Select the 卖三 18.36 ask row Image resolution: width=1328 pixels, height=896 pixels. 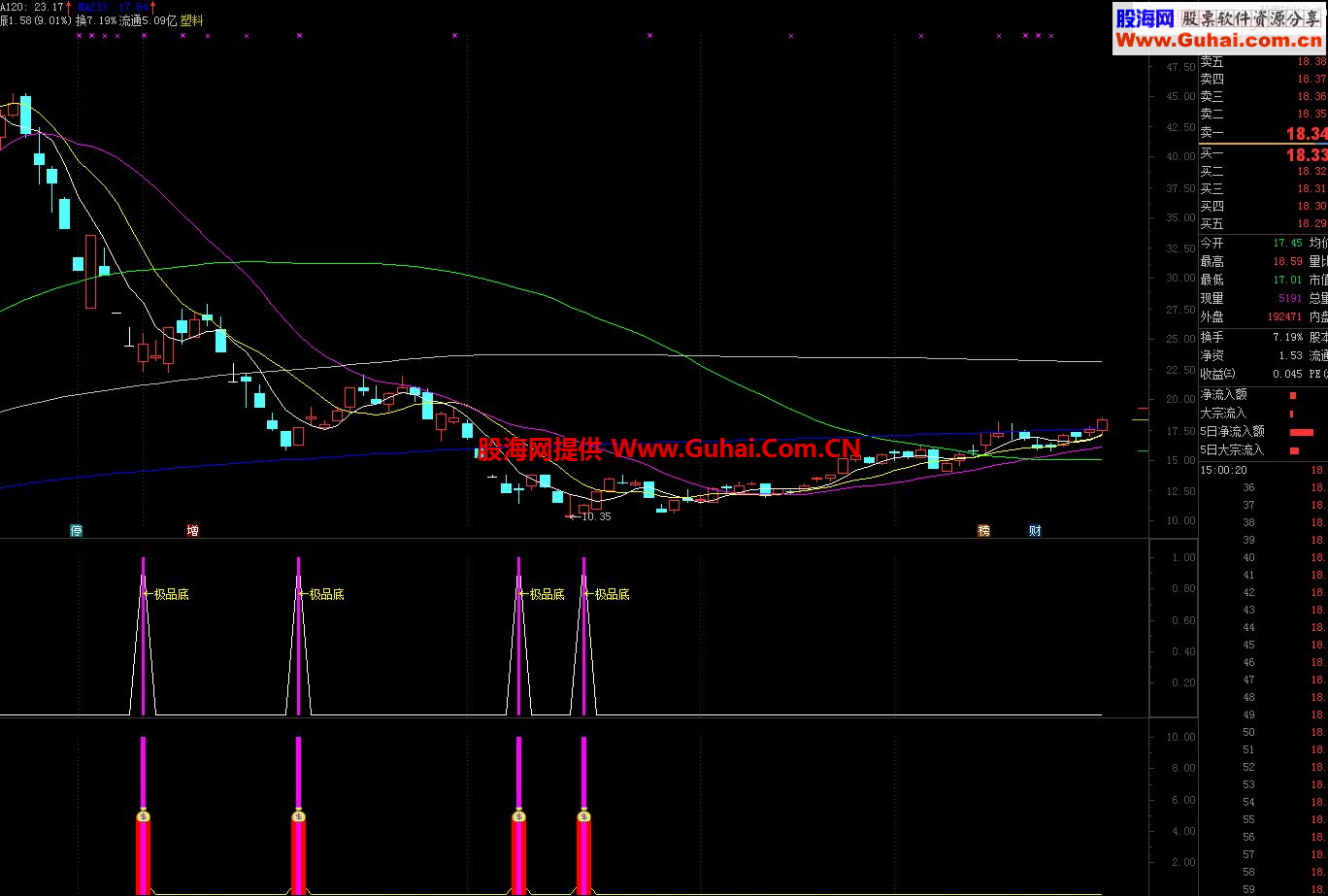pyautogui.click(x=1263, y=96)
